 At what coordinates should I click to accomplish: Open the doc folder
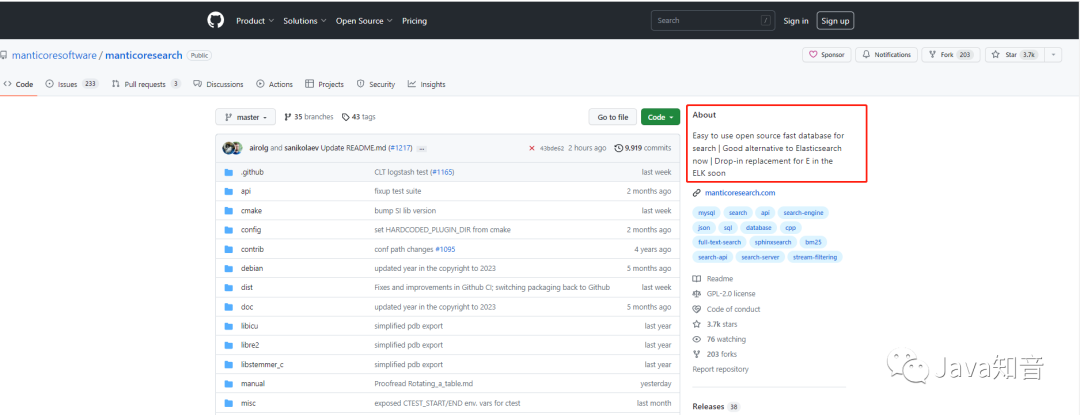coord(247,307)
